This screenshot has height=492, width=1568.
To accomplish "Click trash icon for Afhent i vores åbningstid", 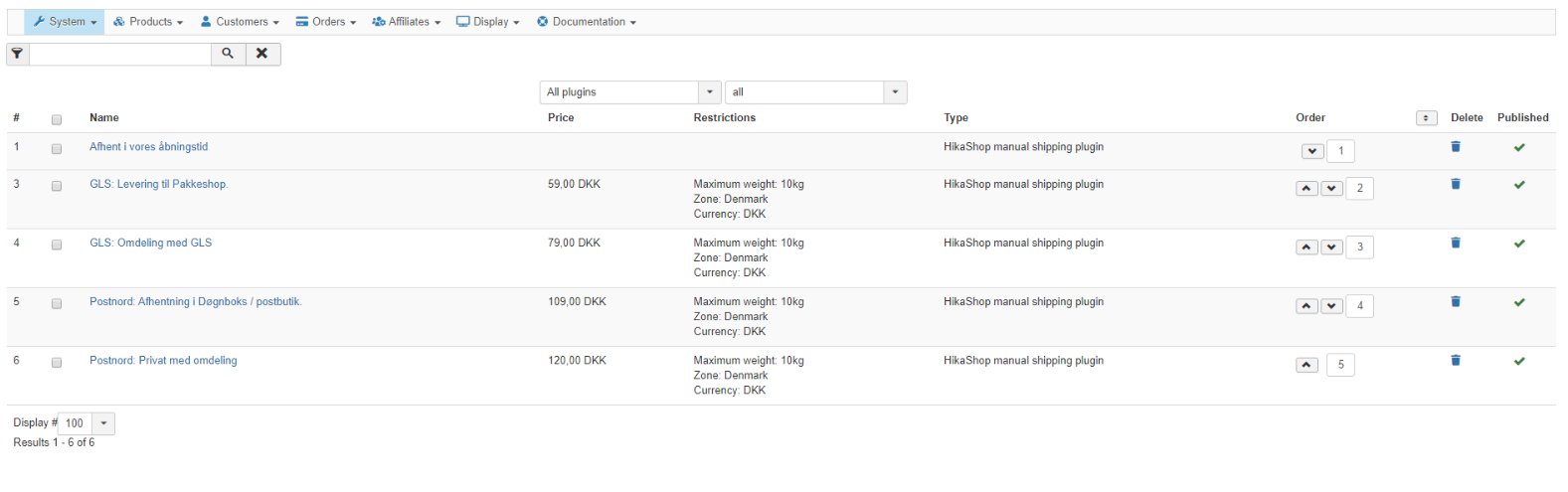I will 1456,147.
